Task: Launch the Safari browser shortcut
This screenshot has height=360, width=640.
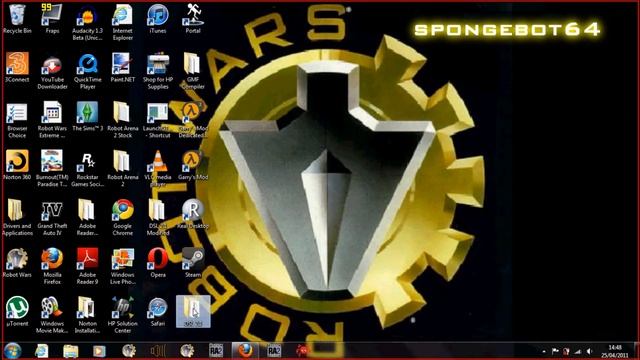Action: tap(158, 311)
